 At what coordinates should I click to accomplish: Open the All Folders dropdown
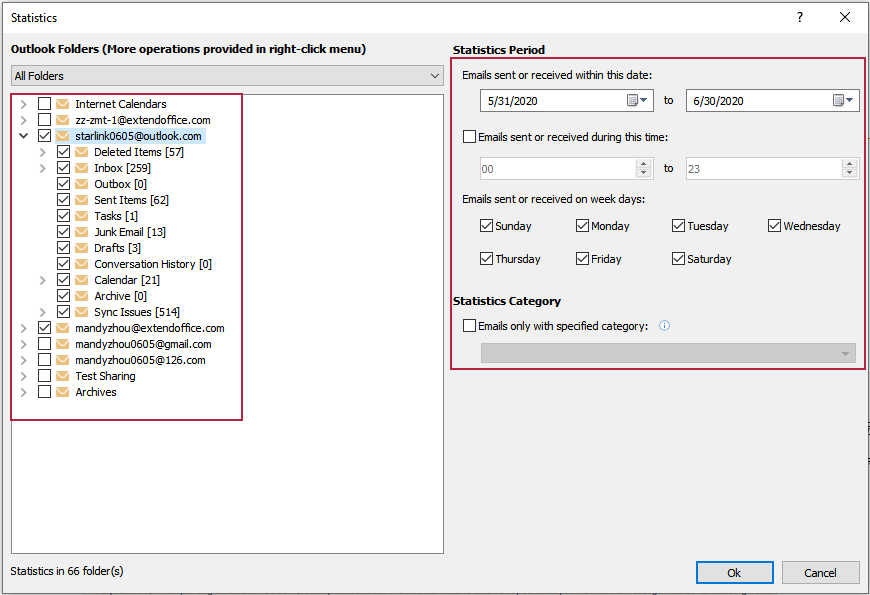pyautogui.click(x=227, y=76)
